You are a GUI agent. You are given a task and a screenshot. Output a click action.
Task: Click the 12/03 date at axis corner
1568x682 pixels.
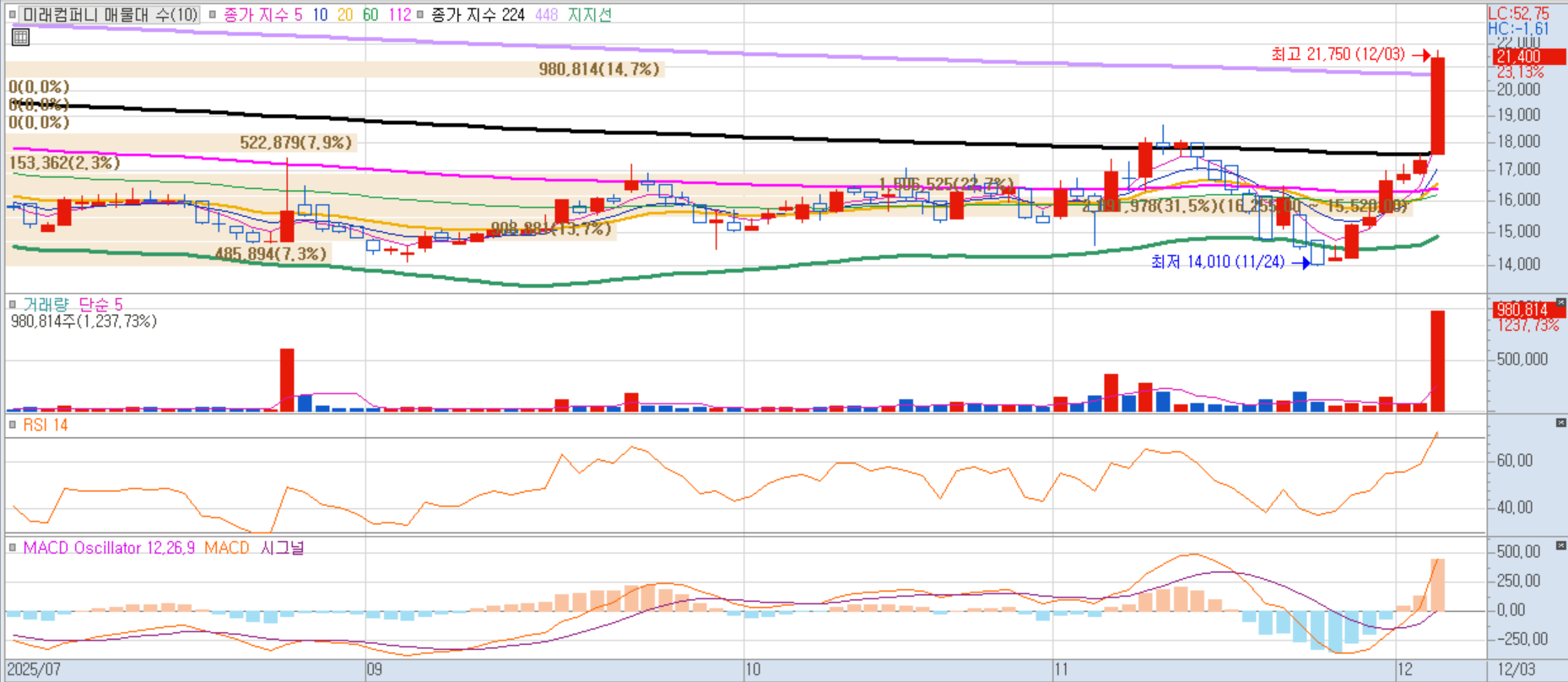tap(1517, 669)
